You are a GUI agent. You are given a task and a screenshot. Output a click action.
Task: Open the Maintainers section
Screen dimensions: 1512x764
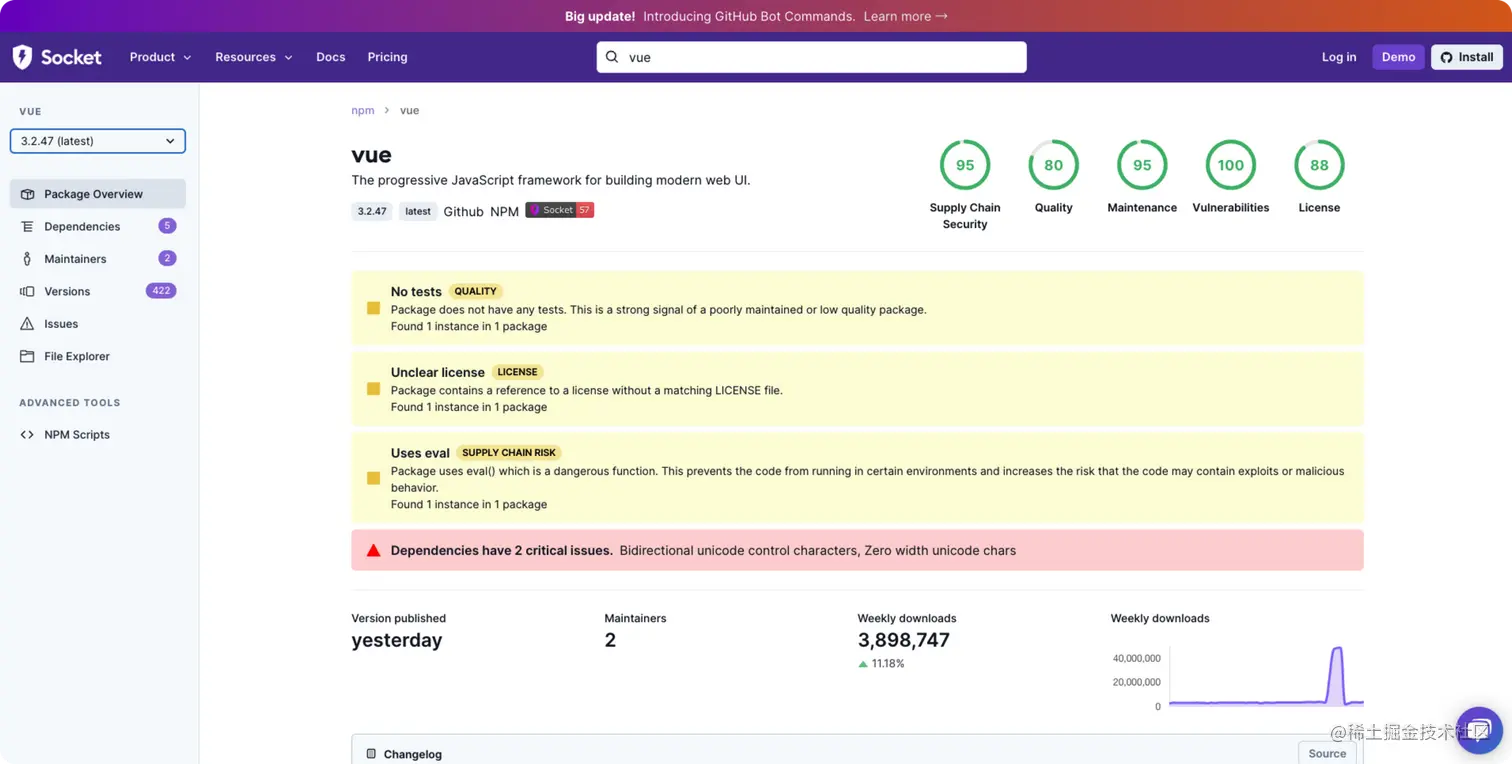click(x=98, y=259)
